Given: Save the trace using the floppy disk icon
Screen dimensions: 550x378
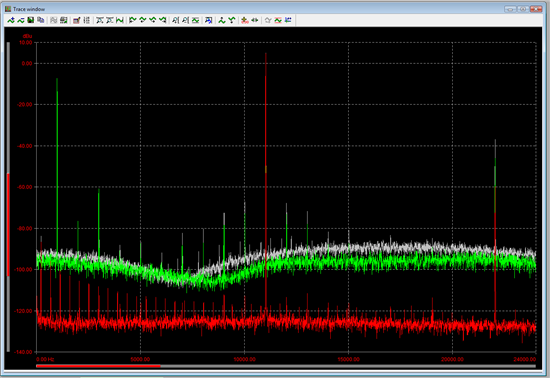Looking at the screenshot, I should click(x=31, y=20).
